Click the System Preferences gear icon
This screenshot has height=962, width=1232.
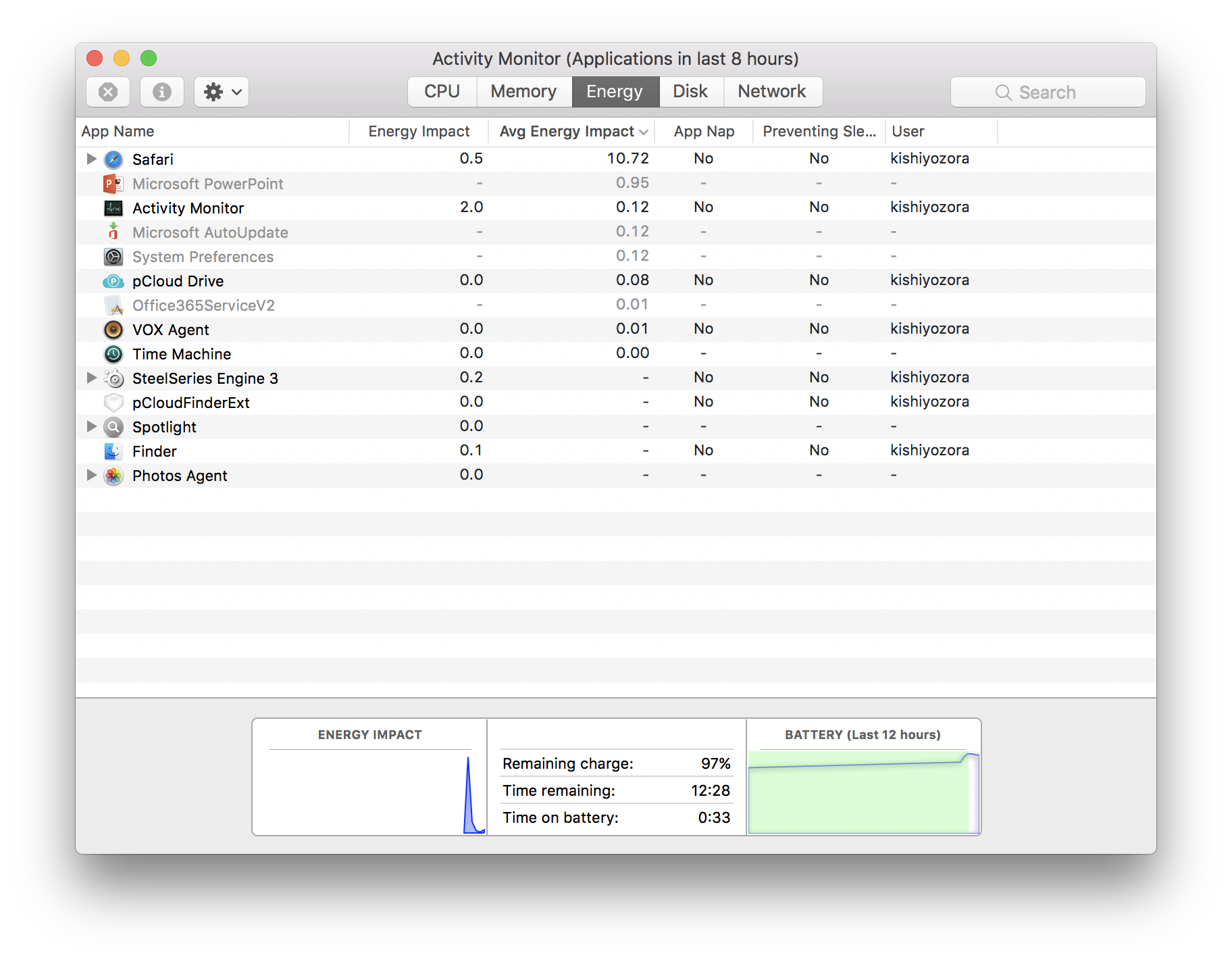click(x=113, y=257)
